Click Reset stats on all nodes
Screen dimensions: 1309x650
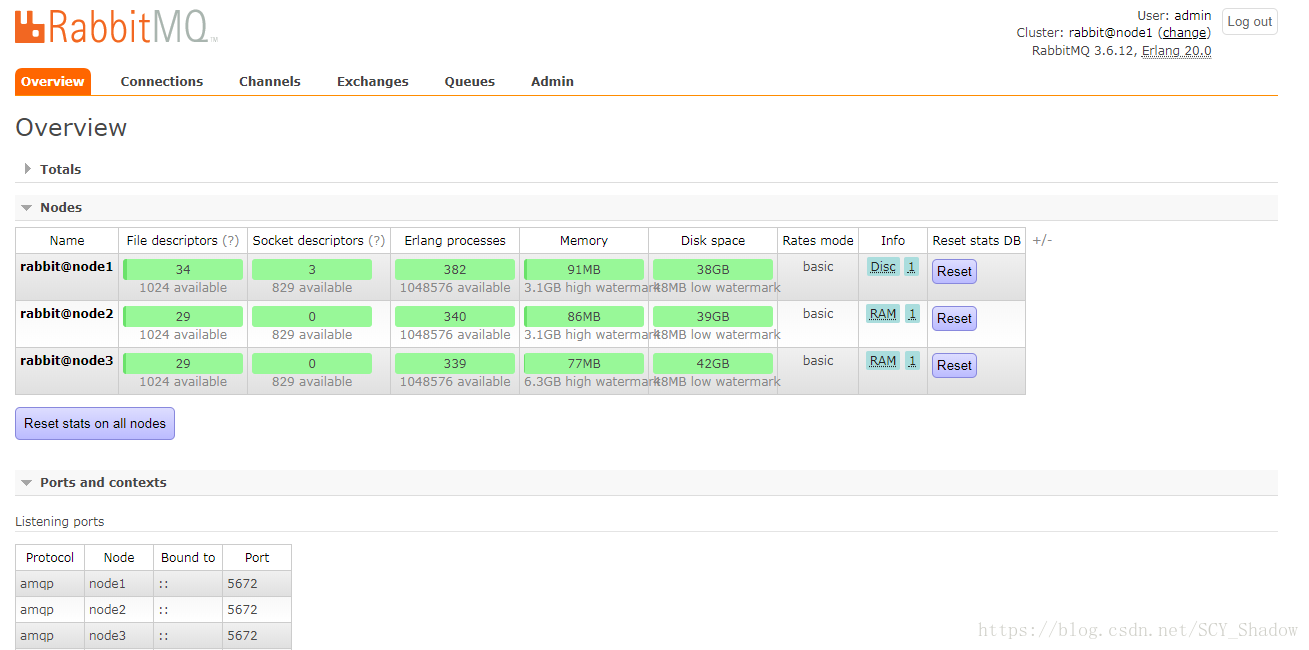95,423
